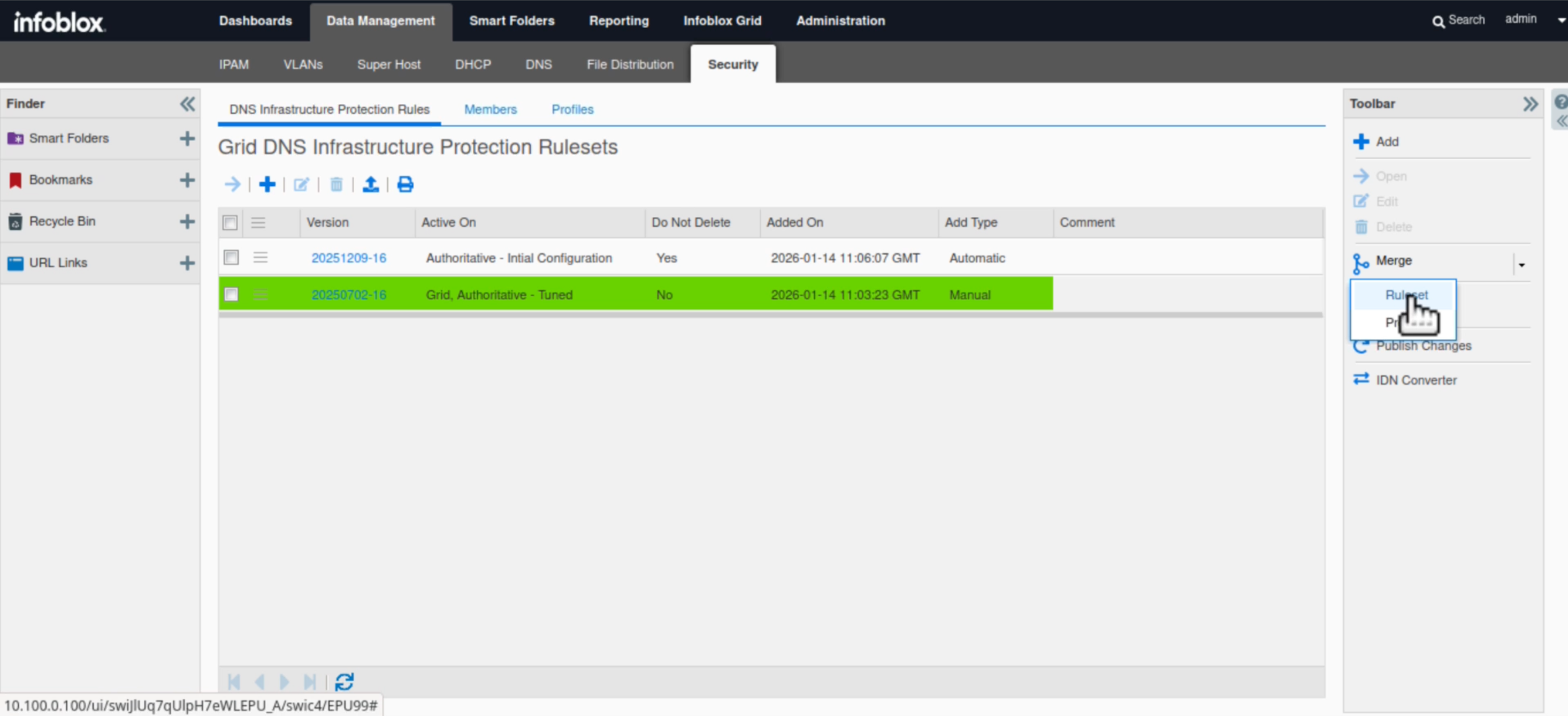
Task: Add a new Smart Folder with the plus icon
Action: [x=187, y=138]
